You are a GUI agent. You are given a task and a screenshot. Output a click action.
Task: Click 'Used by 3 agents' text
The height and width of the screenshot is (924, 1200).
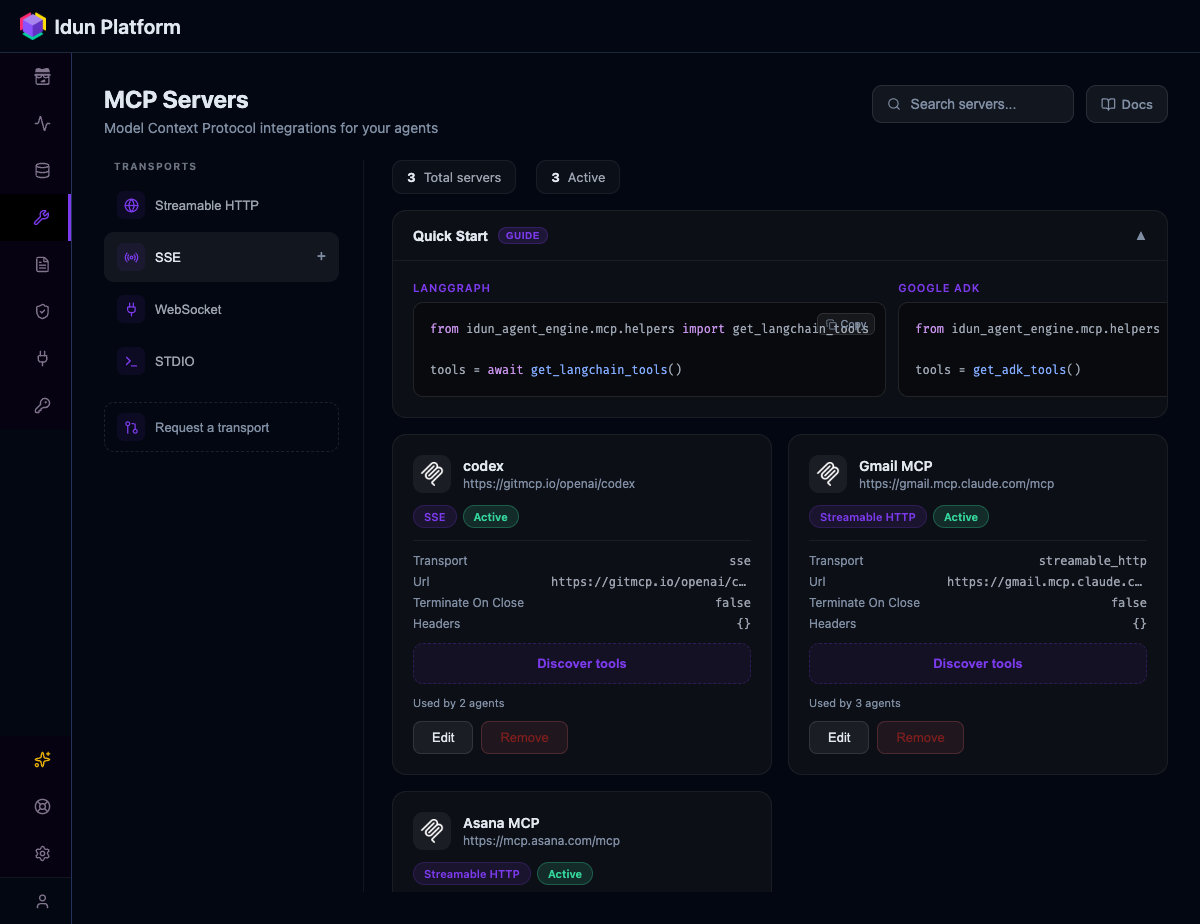(855, 703)
